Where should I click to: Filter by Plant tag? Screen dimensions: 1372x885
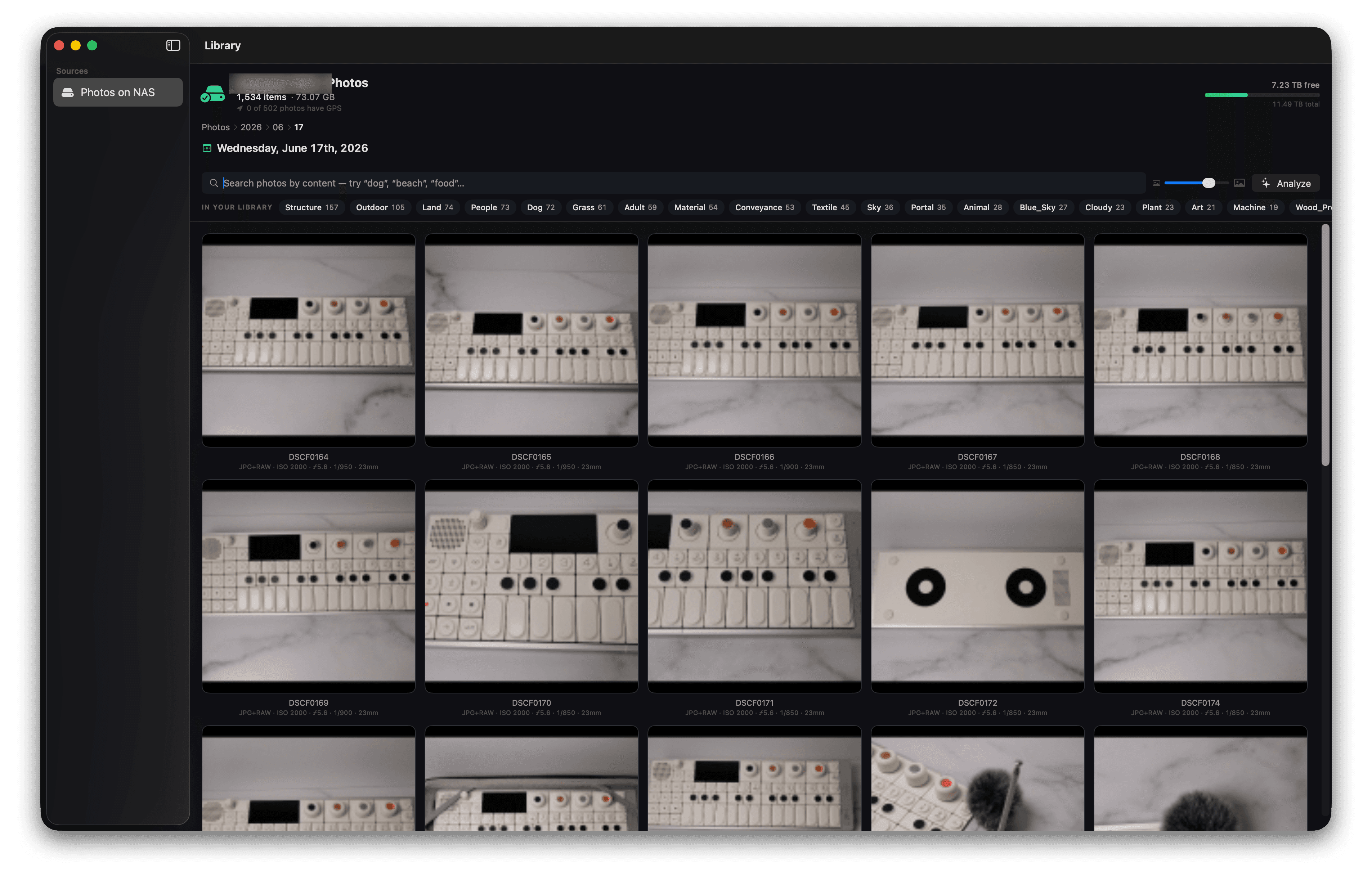[1158, 207]
